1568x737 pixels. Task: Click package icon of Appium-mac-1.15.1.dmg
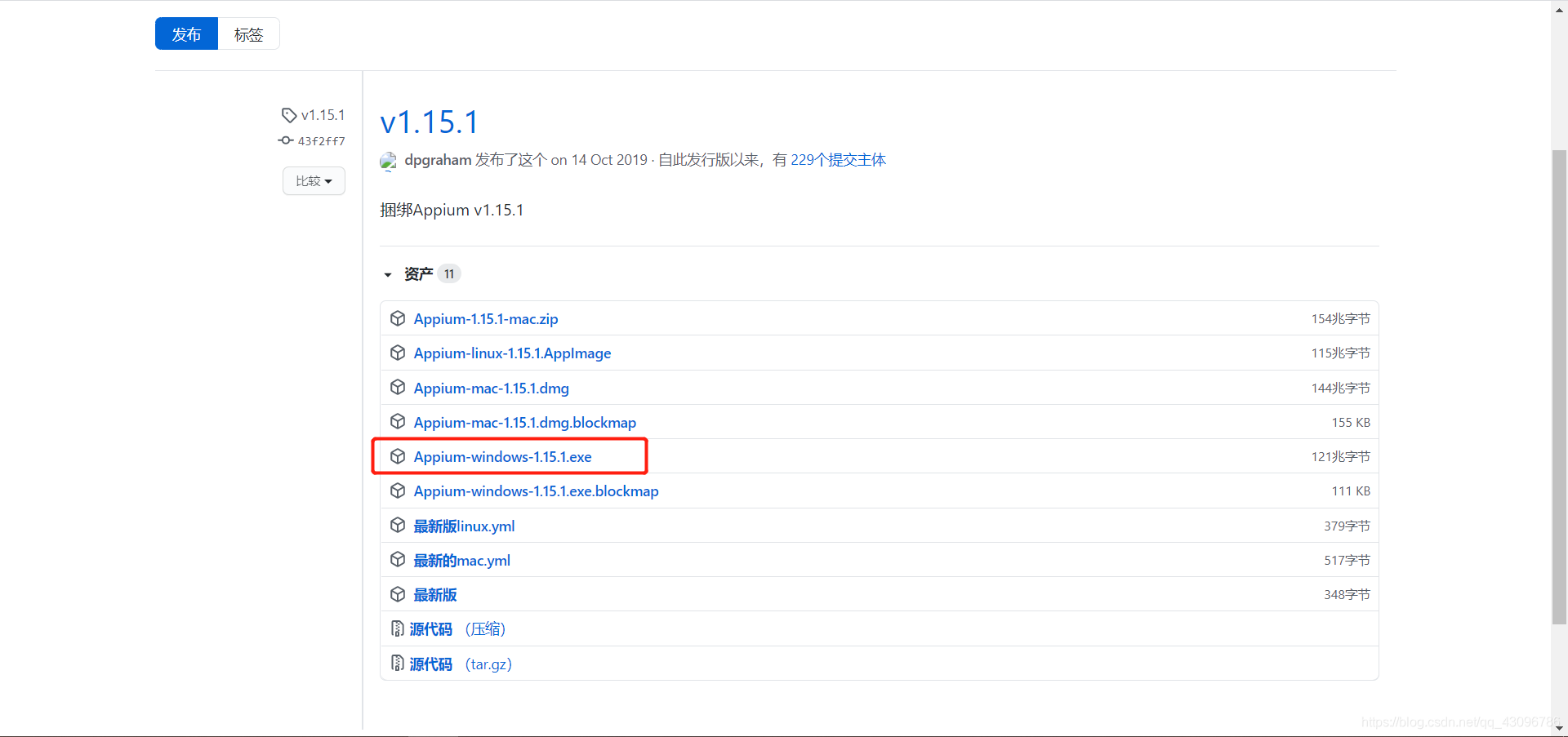pyautogui.click(x=398, y=387)
